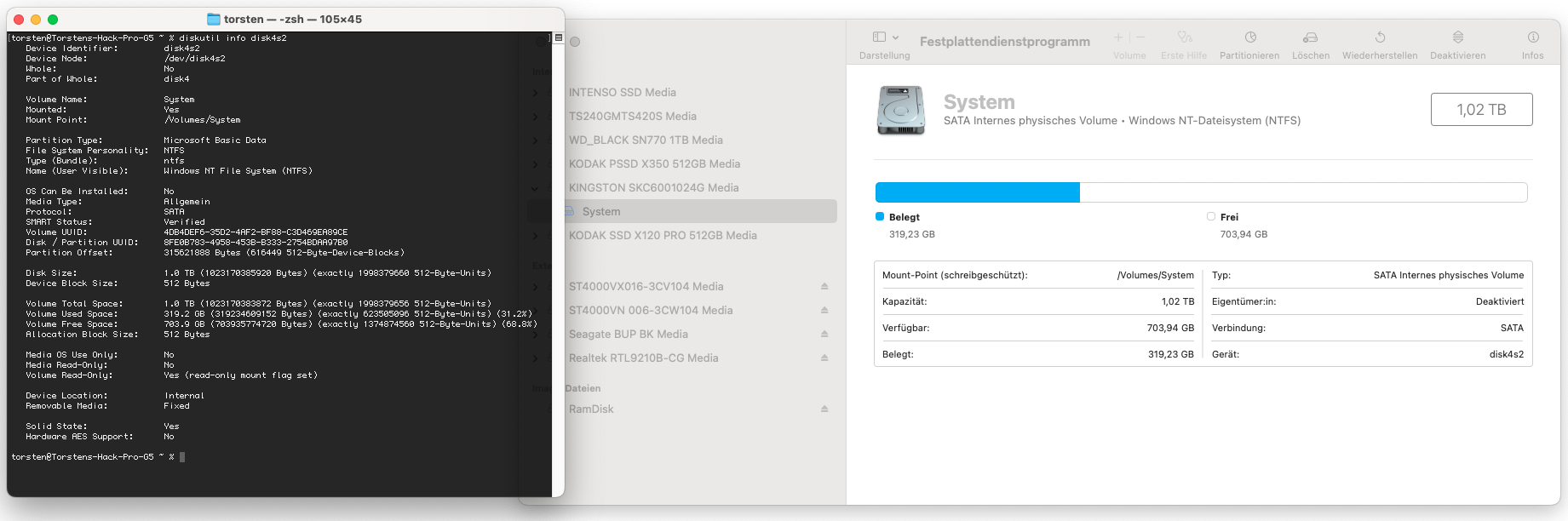
Task: Click the blue Belegt usage bar
Action: [977, 192]
